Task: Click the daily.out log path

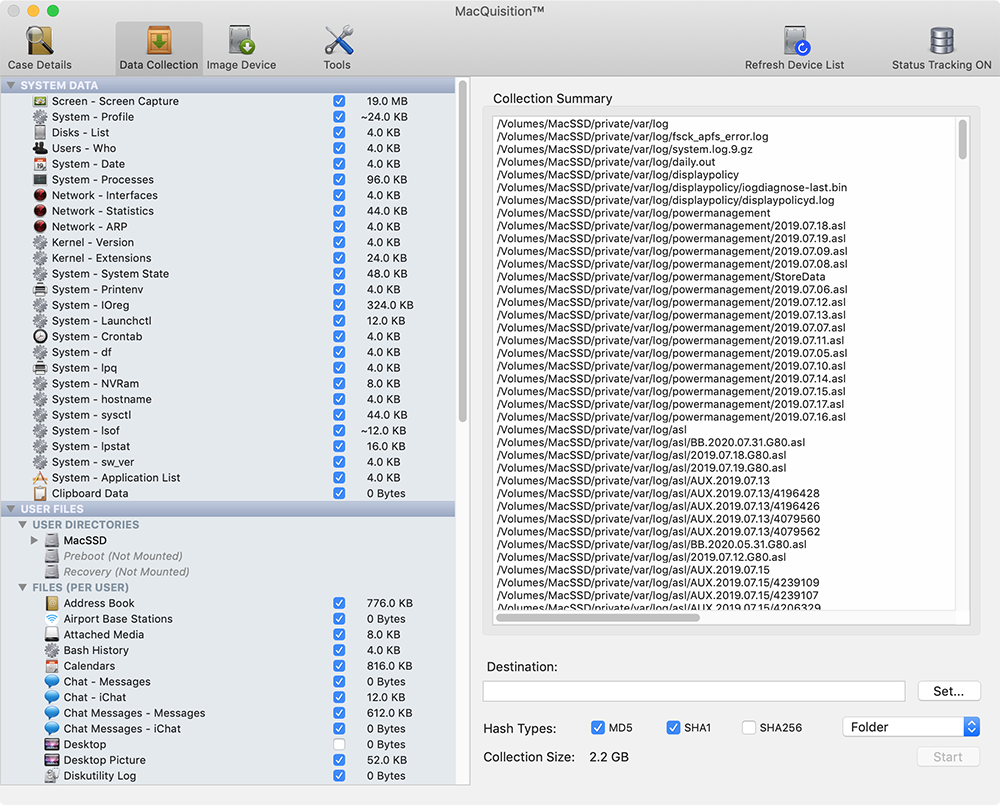Action: 606,162
